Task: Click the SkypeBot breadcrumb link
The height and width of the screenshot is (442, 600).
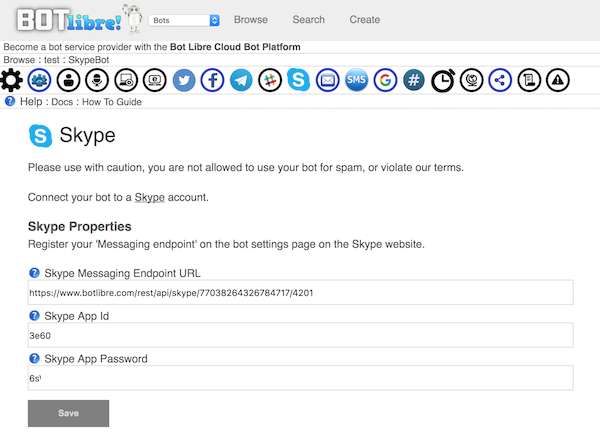Action: 89,60
